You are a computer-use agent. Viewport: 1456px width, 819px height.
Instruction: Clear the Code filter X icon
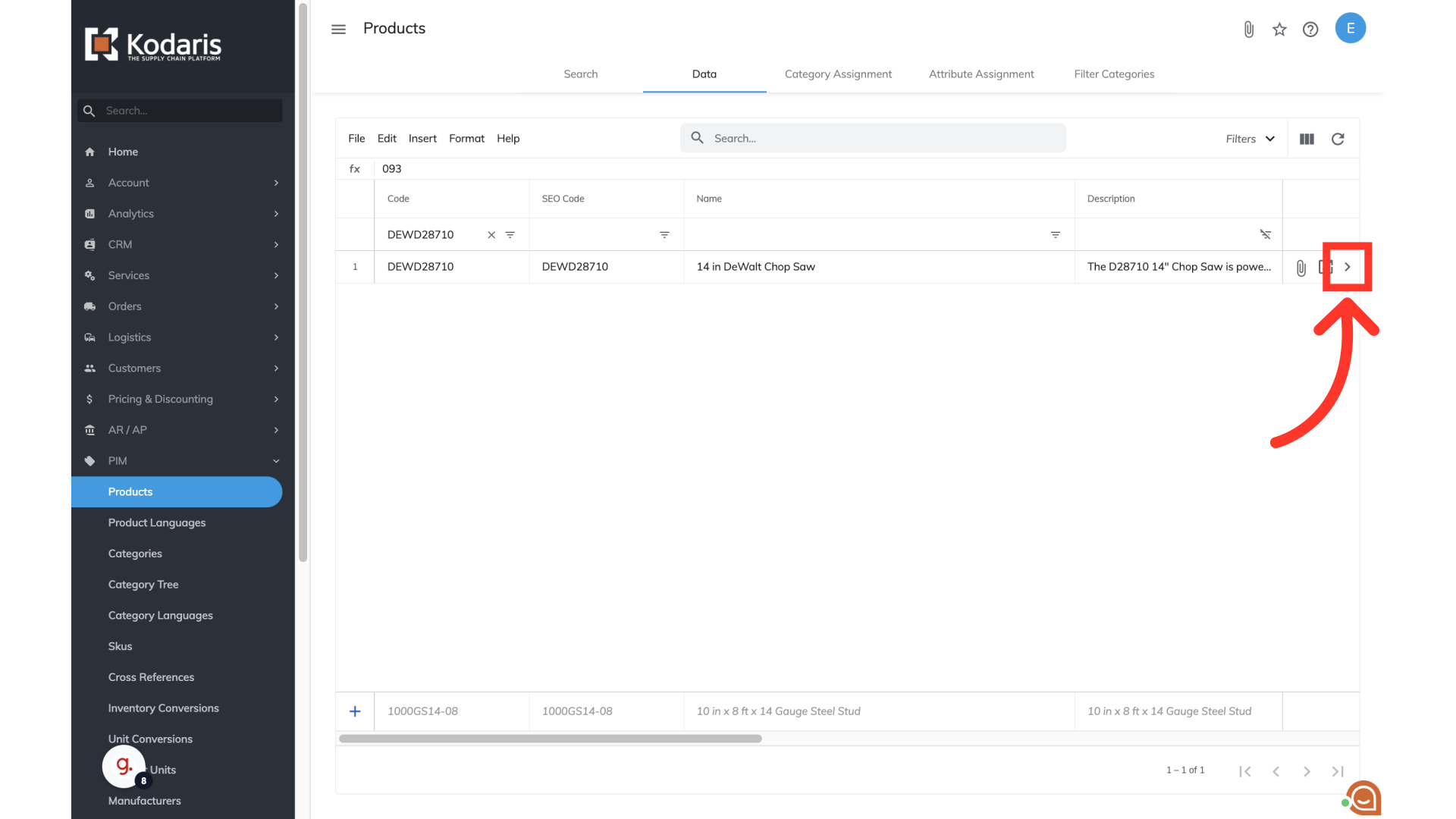click(x=491, y=235)
